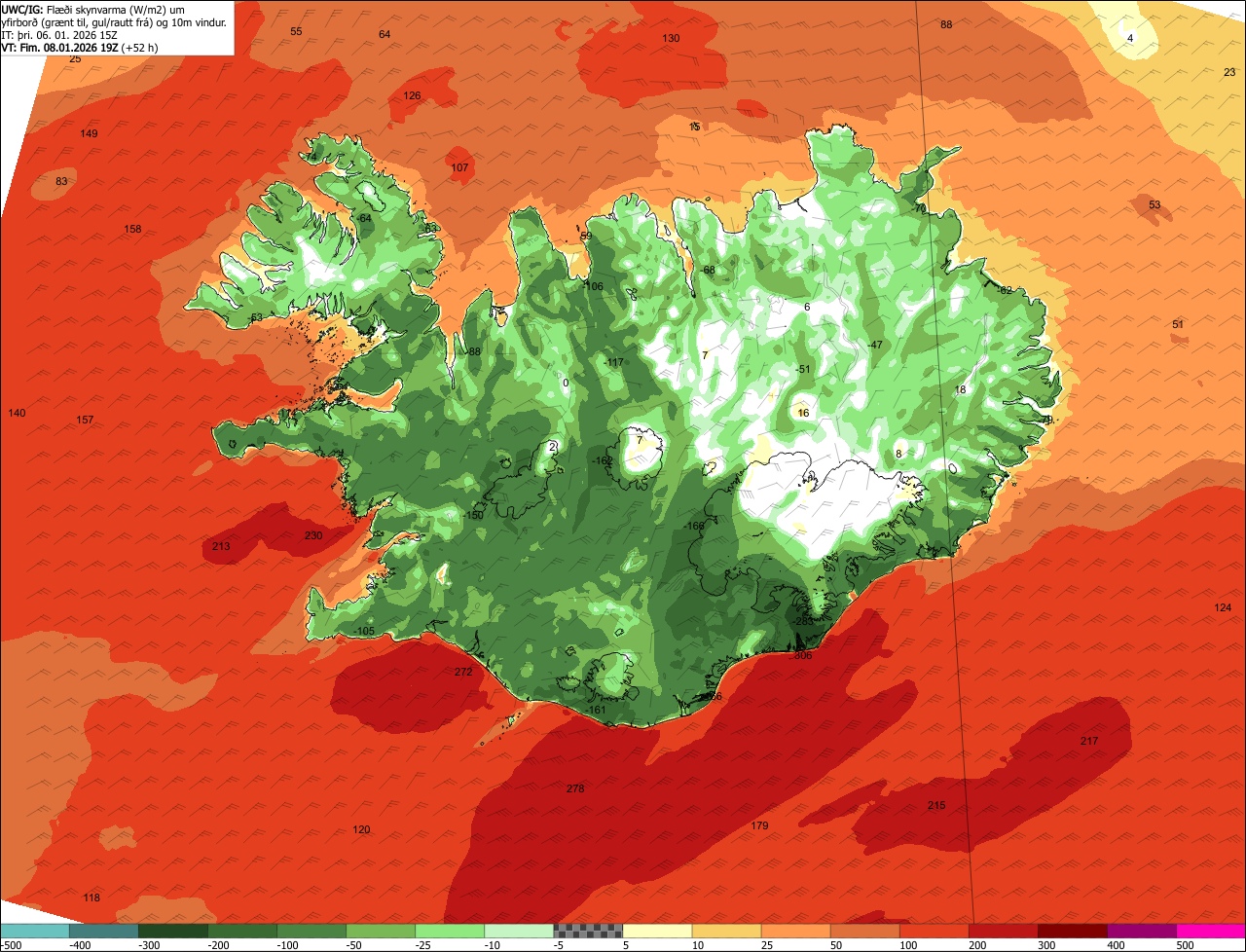The image size is (1246, 952).
Task: Select the dark teal swatch between -400 and -300
Action: 103,931
